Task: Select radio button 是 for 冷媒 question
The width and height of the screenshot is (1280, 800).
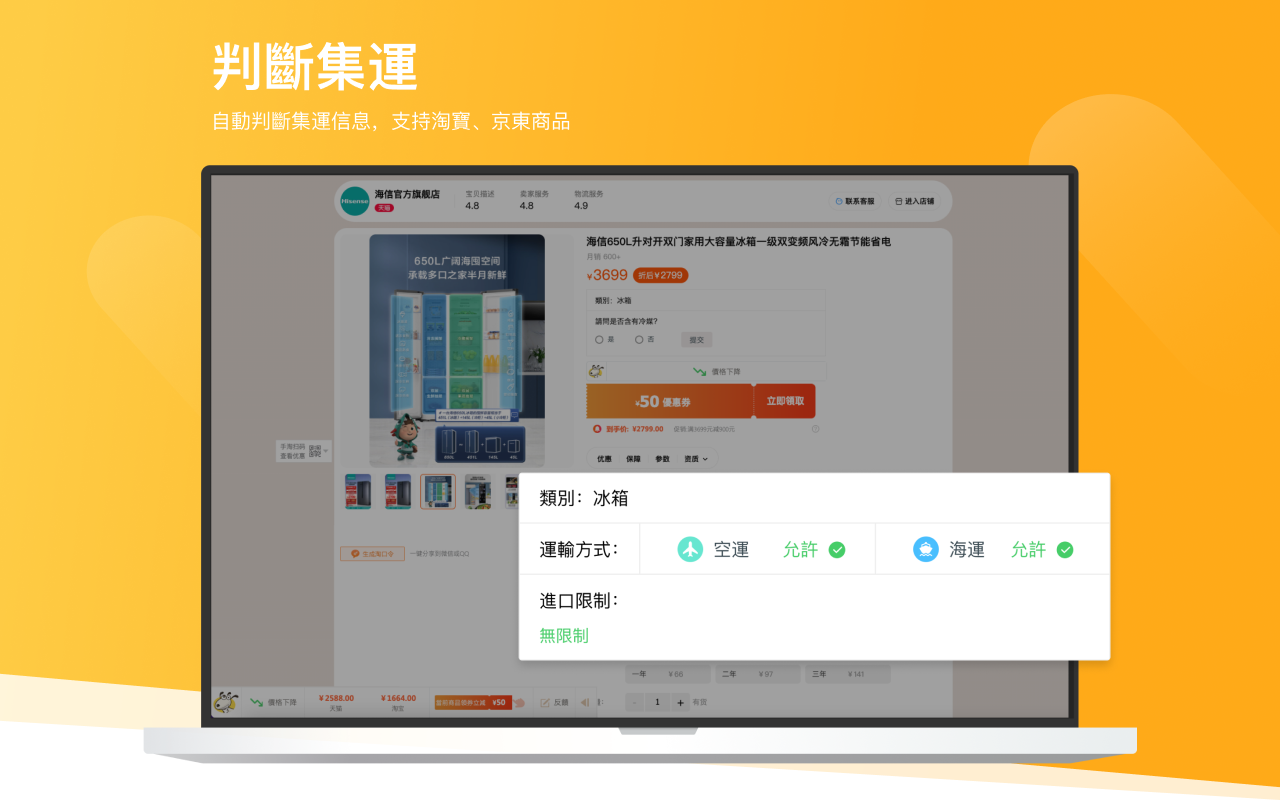Action: 599,340
